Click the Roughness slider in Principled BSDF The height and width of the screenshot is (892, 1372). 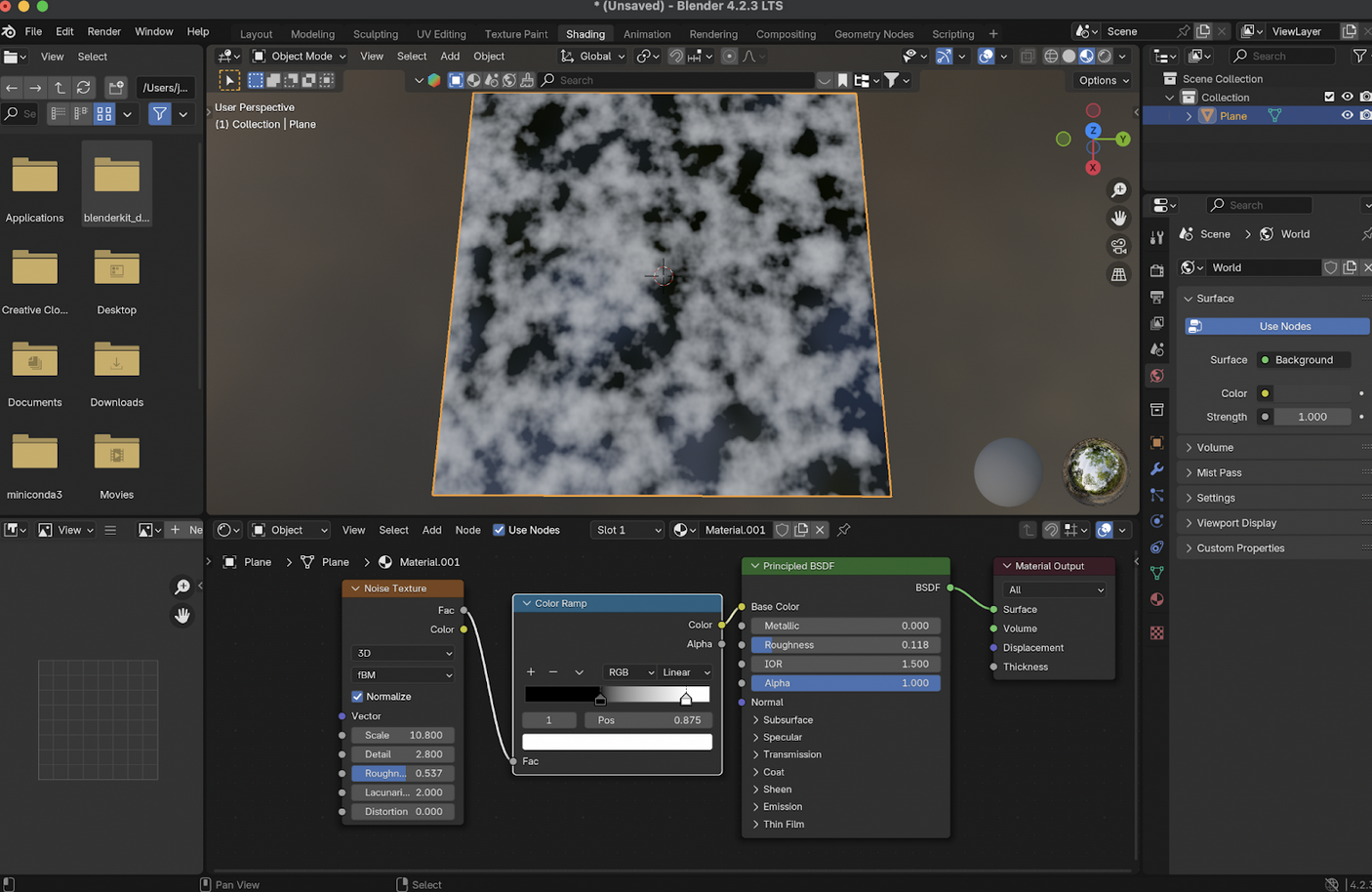(845, 645)
